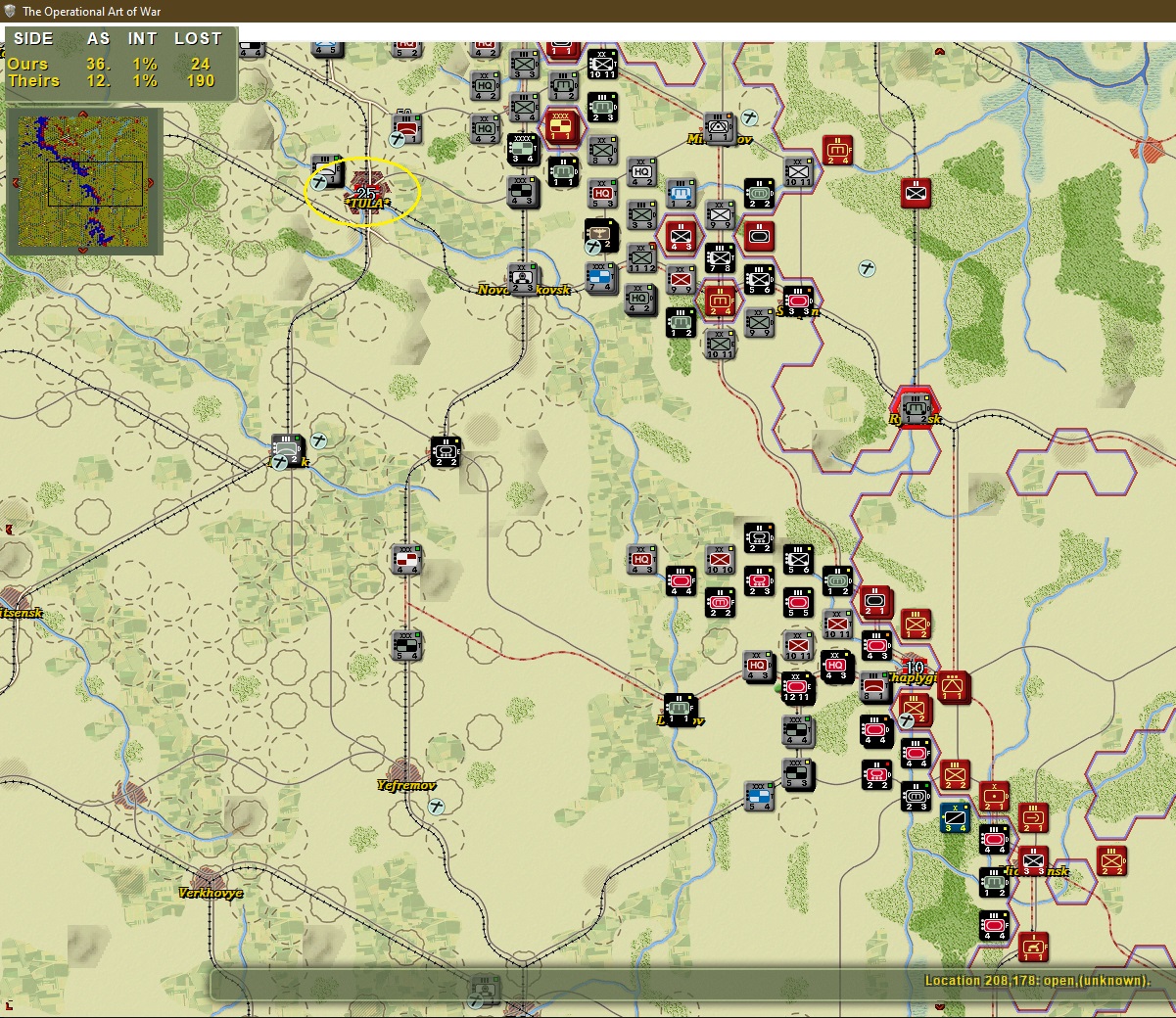This screenshot has height=1018, width=1176.
Task: Select the grey unit 2-3 at Novomoskovsk
Action: coord(523,278)
